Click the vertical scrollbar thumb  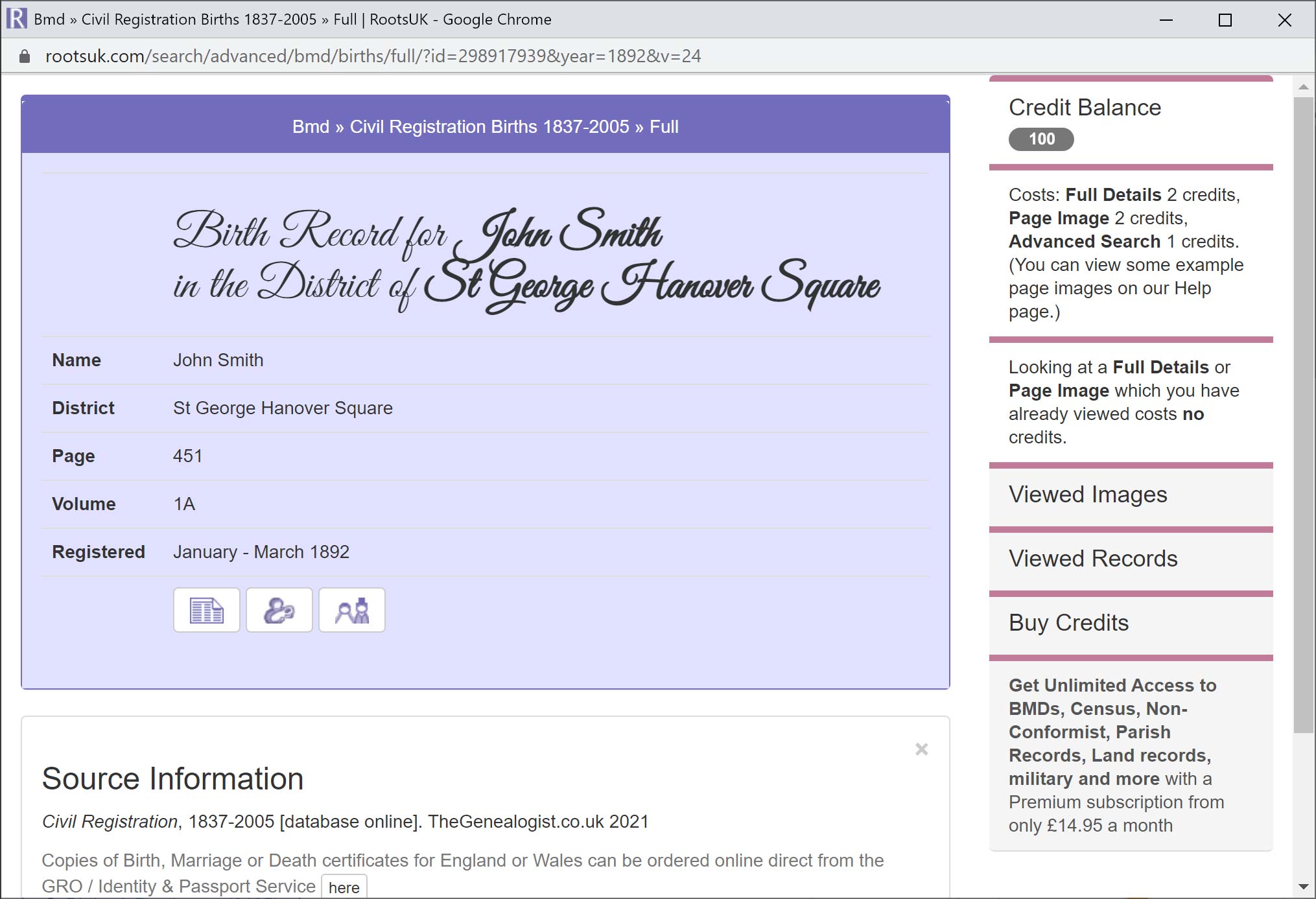1303,415
